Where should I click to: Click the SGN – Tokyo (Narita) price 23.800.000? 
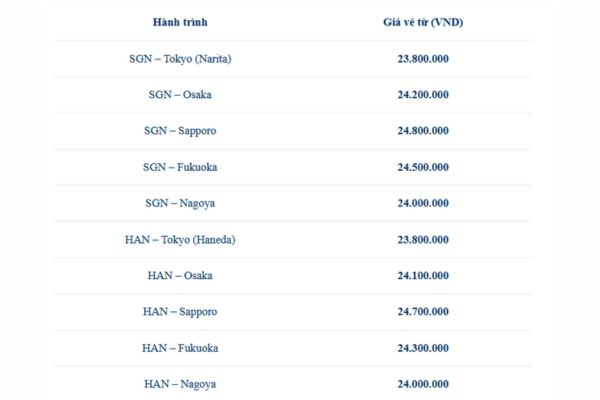422,59
